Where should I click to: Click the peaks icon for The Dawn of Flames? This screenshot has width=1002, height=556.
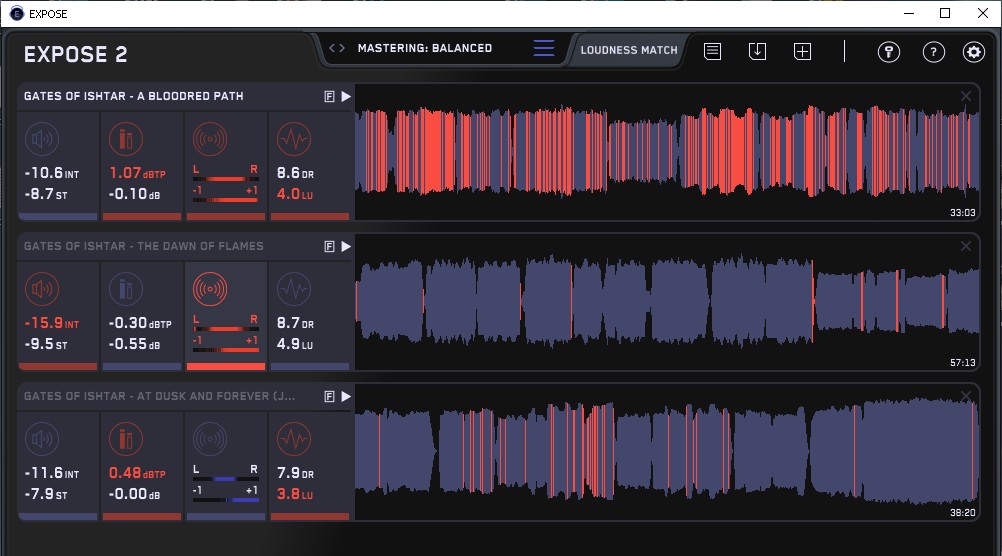(126, 289)
